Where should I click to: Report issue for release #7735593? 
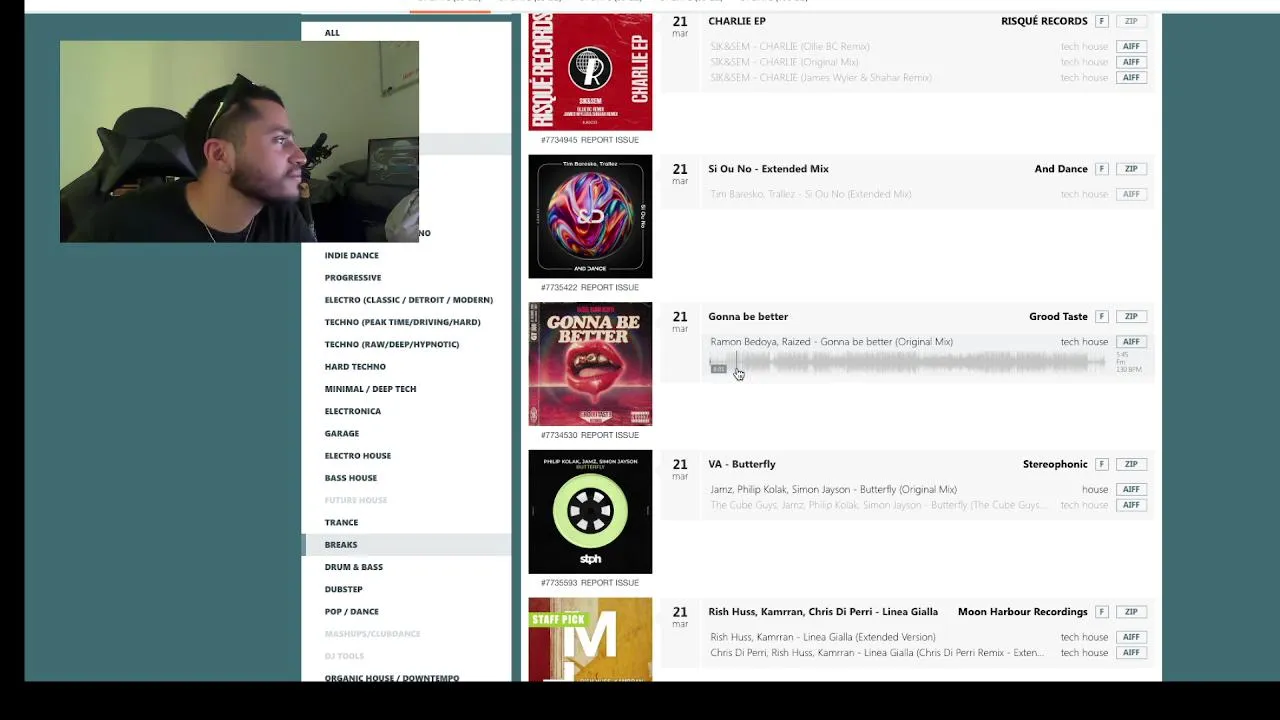(609, 583)
